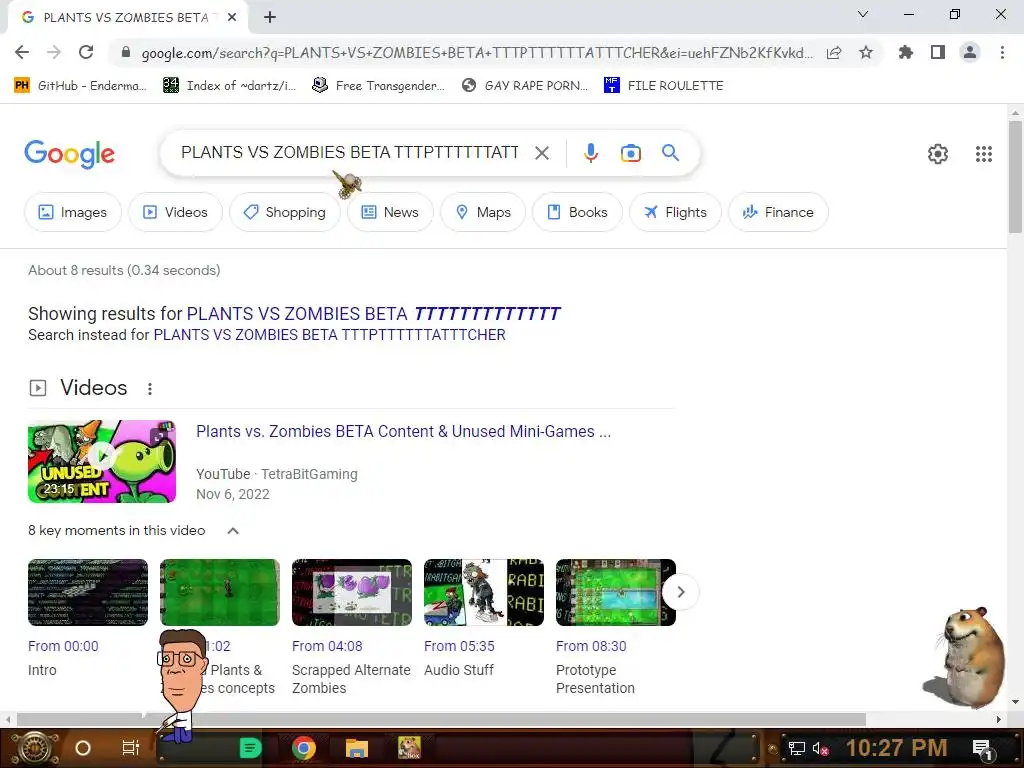
Task: Open Task View on taskbar
Action: (131, 748)
